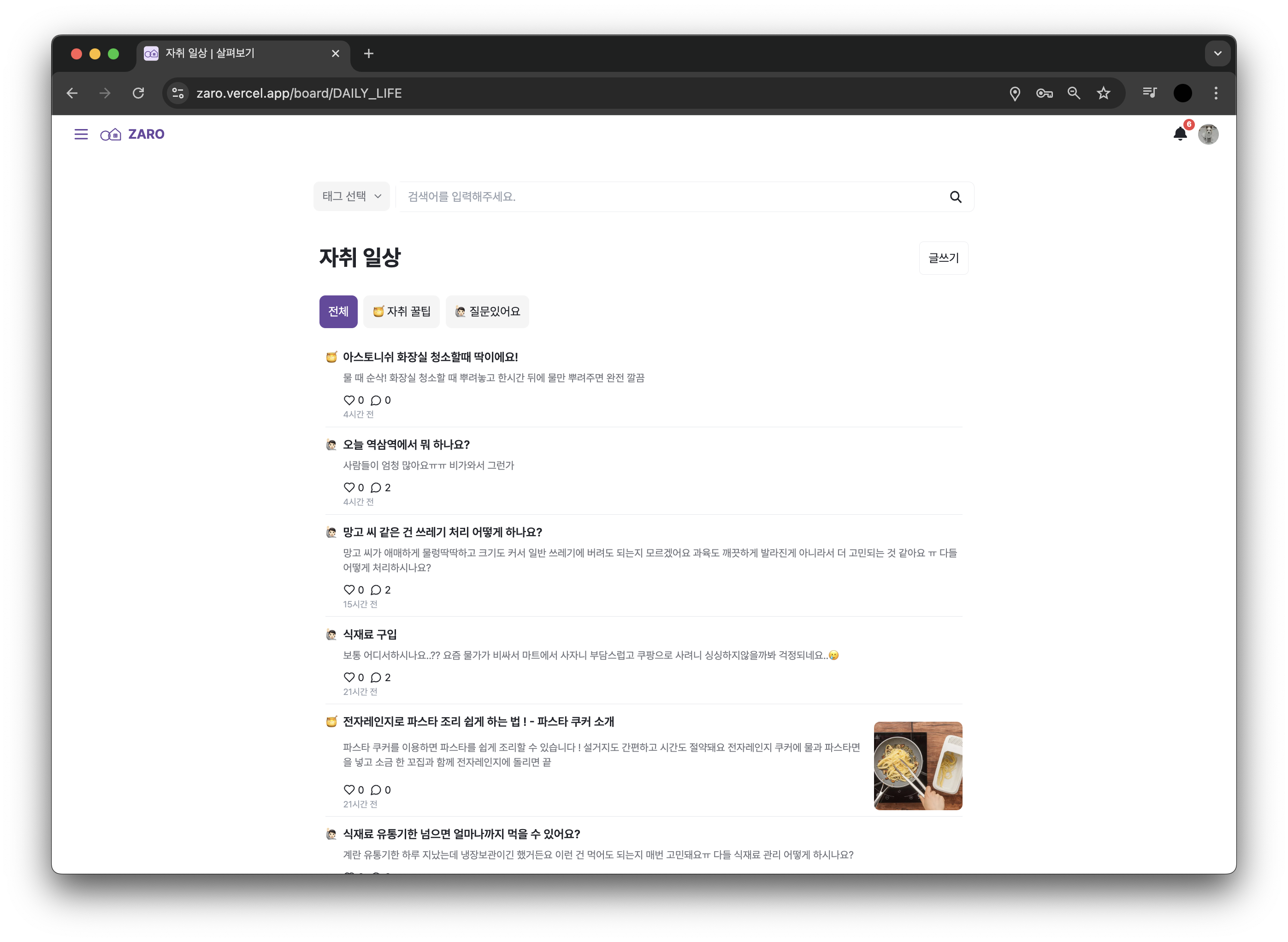
Task: Open the Chrome profile circle
Action: point(1183,93)
